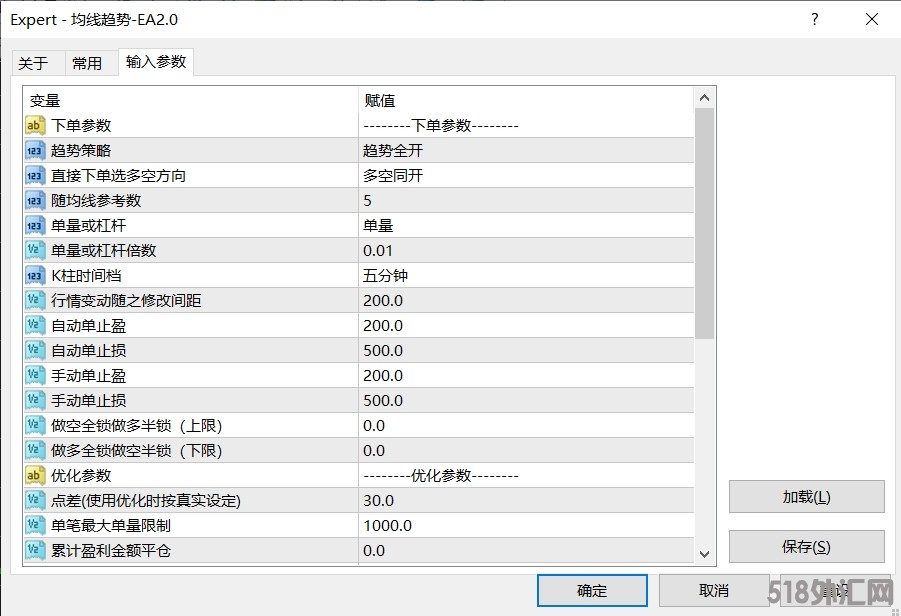This screenshot has height=616, width=901.
Task: Click the 保存(S) button
Action: pos(806,546)
